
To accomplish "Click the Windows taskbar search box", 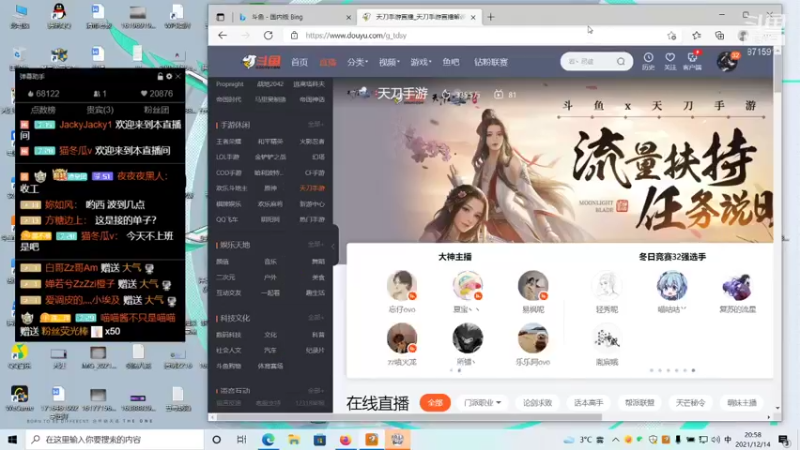I will pos(115,439).
